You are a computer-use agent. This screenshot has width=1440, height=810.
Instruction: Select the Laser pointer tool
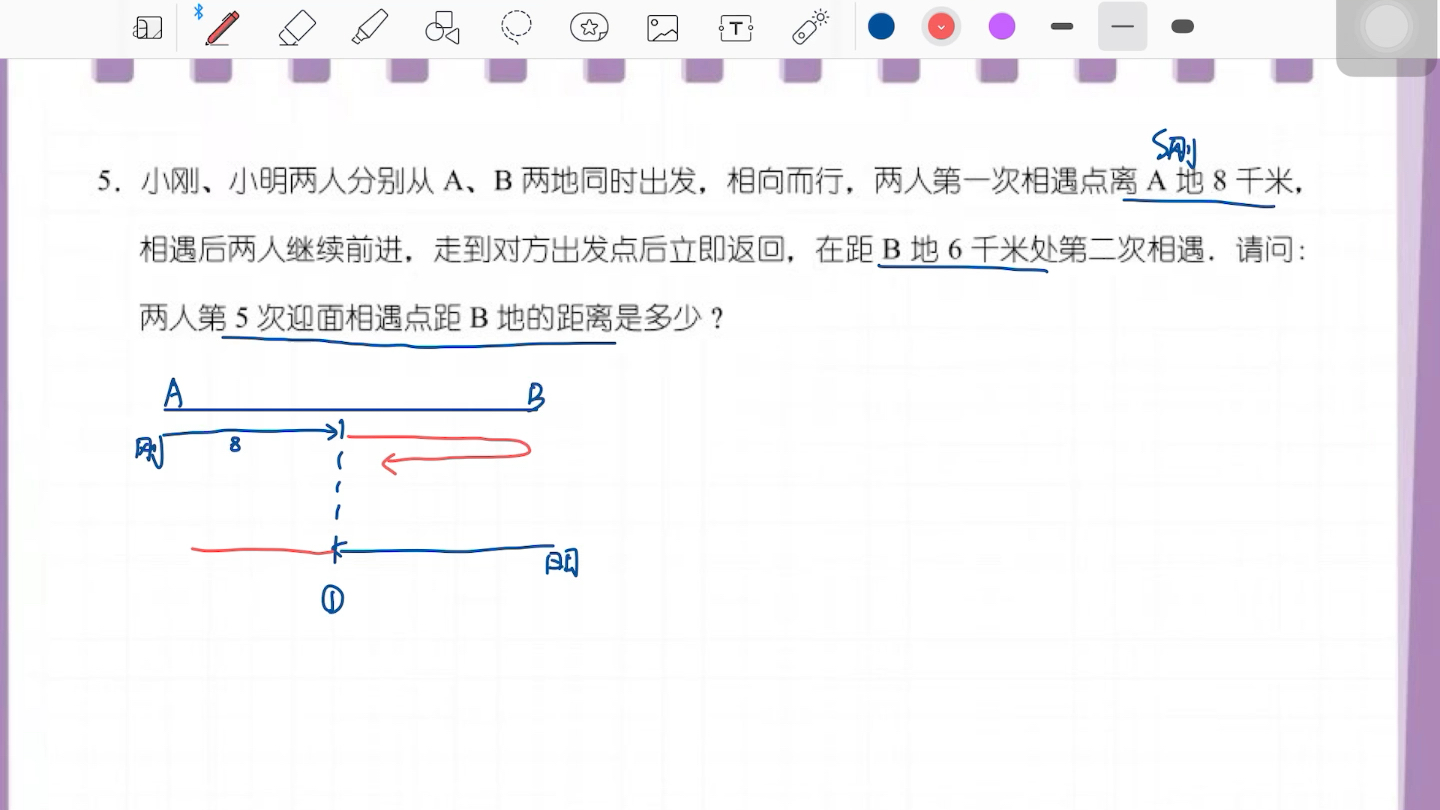tap(810, 27)
